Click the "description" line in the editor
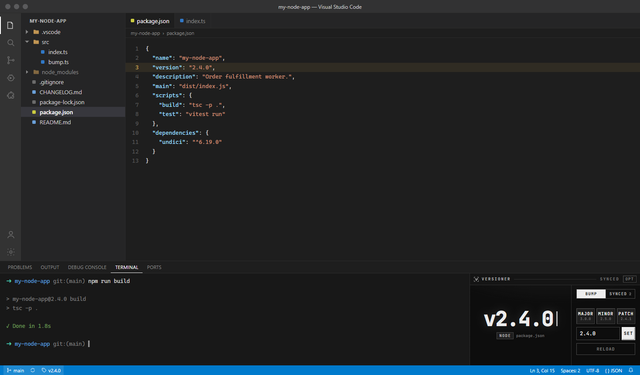The image size is (640, 375). (223, 77)
